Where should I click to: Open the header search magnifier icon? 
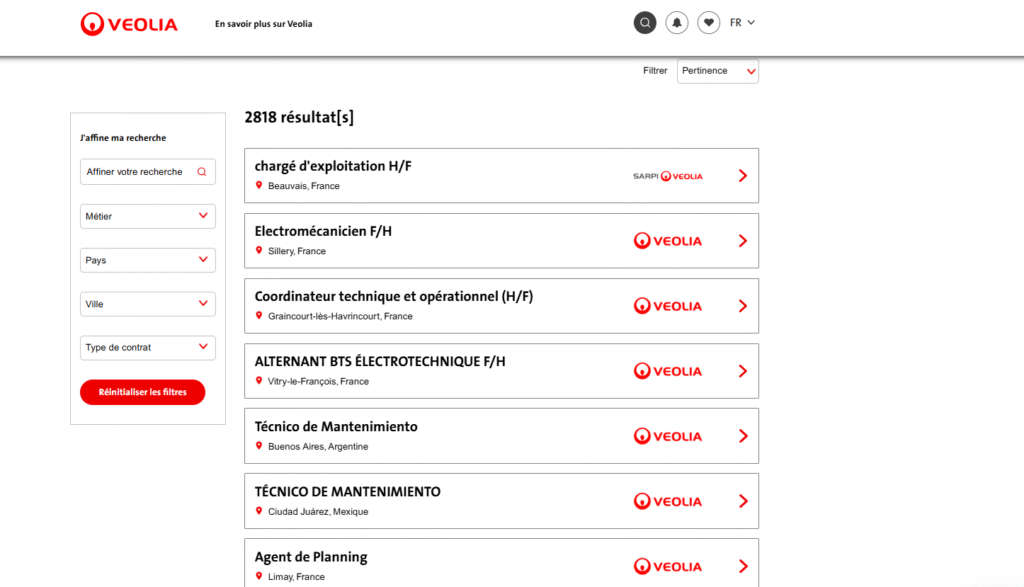pos(645,21)
